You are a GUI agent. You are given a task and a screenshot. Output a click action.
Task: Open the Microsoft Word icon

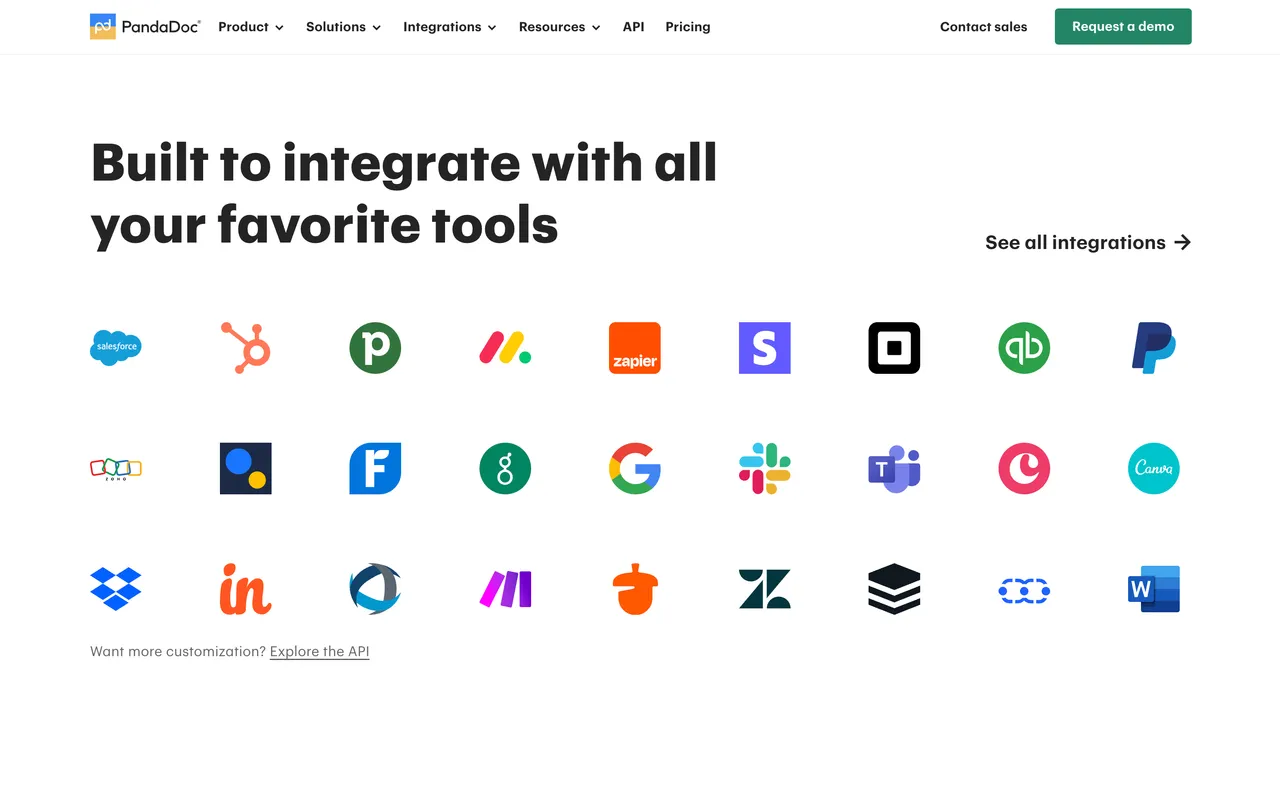click(x=1153, y=589)
